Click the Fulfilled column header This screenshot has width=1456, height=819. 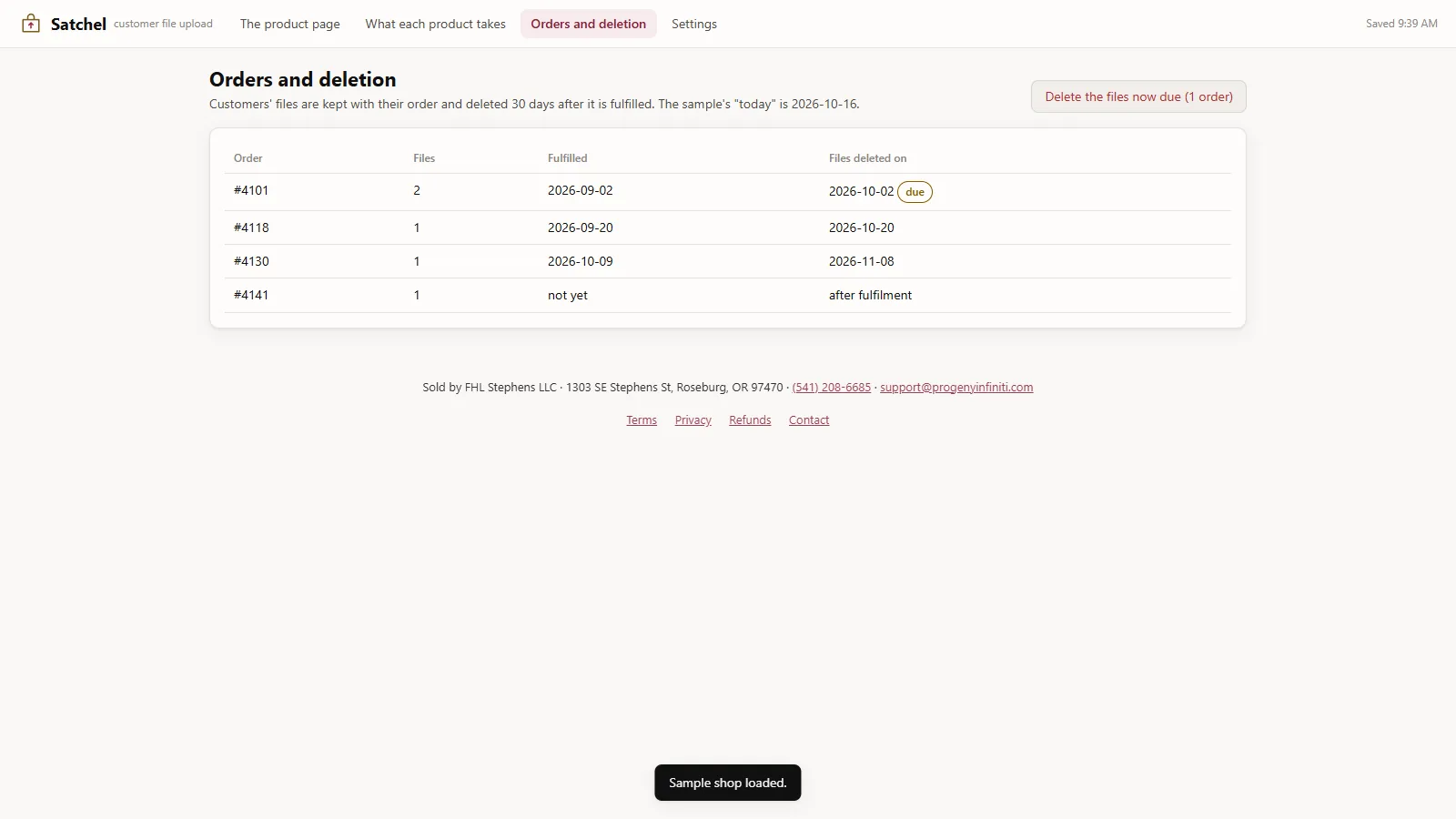pyautogui.click(x=568, y=158)
